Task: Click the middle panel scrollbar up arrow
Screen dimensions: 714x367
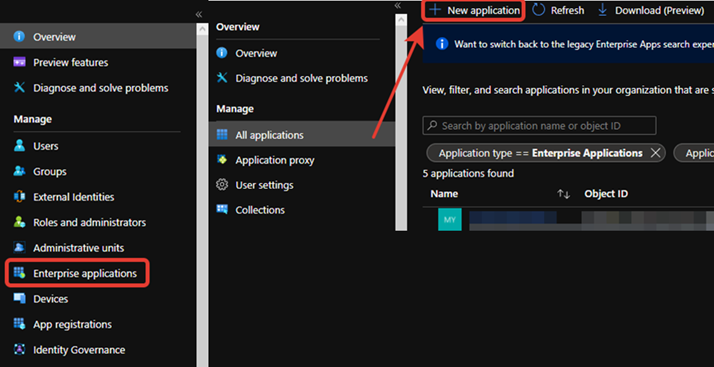Action: point(401,20)
